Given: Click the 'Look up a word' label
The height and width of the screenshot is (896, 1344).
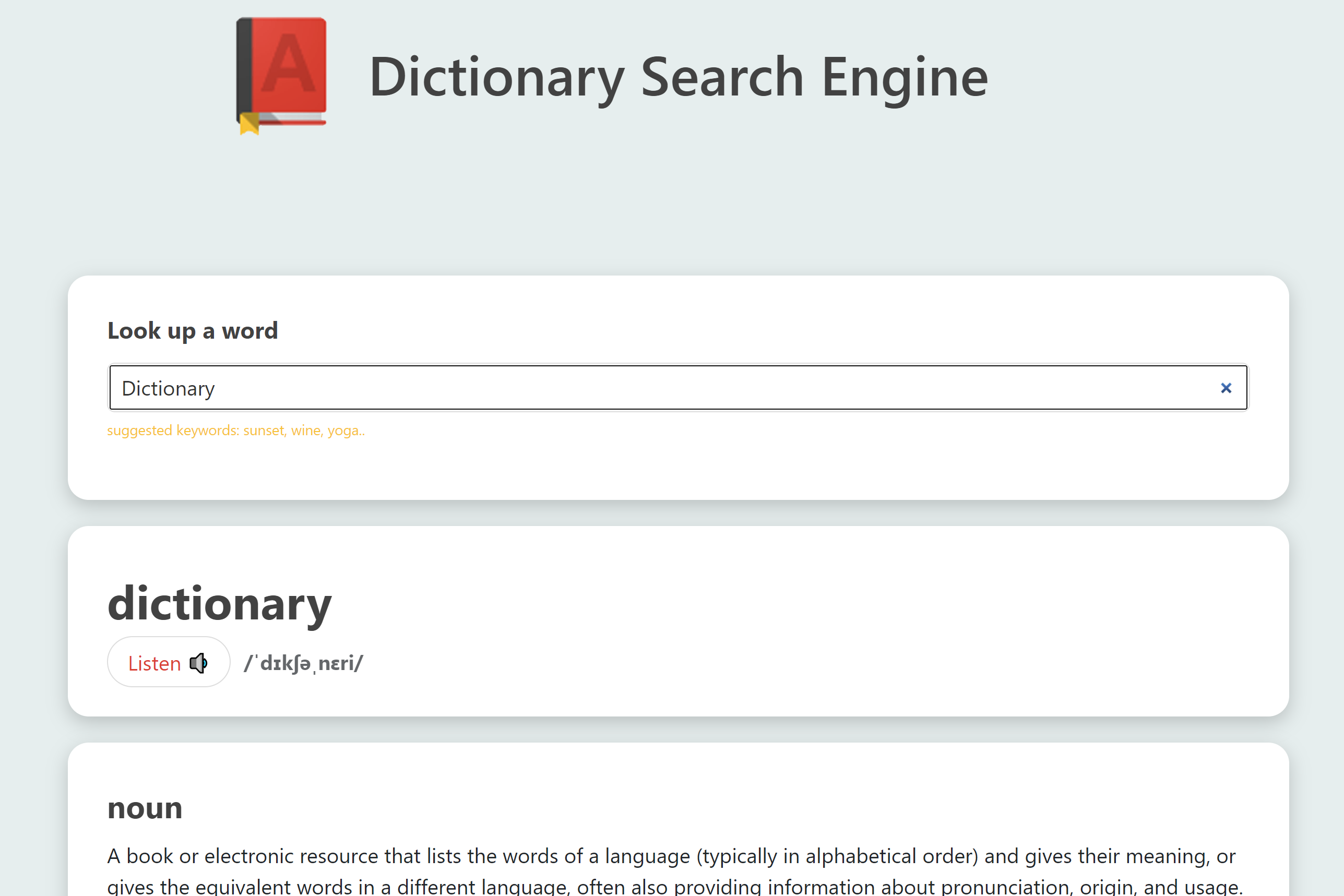Looking at the screenshot, I should pos(193,331).
